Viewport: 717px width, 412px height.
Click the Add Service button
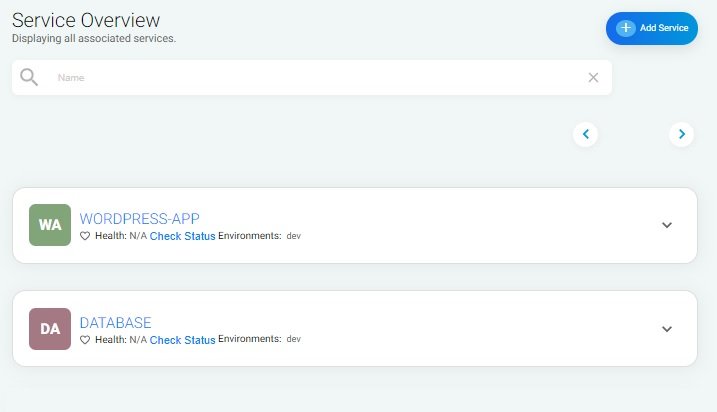tap(651, 28)
